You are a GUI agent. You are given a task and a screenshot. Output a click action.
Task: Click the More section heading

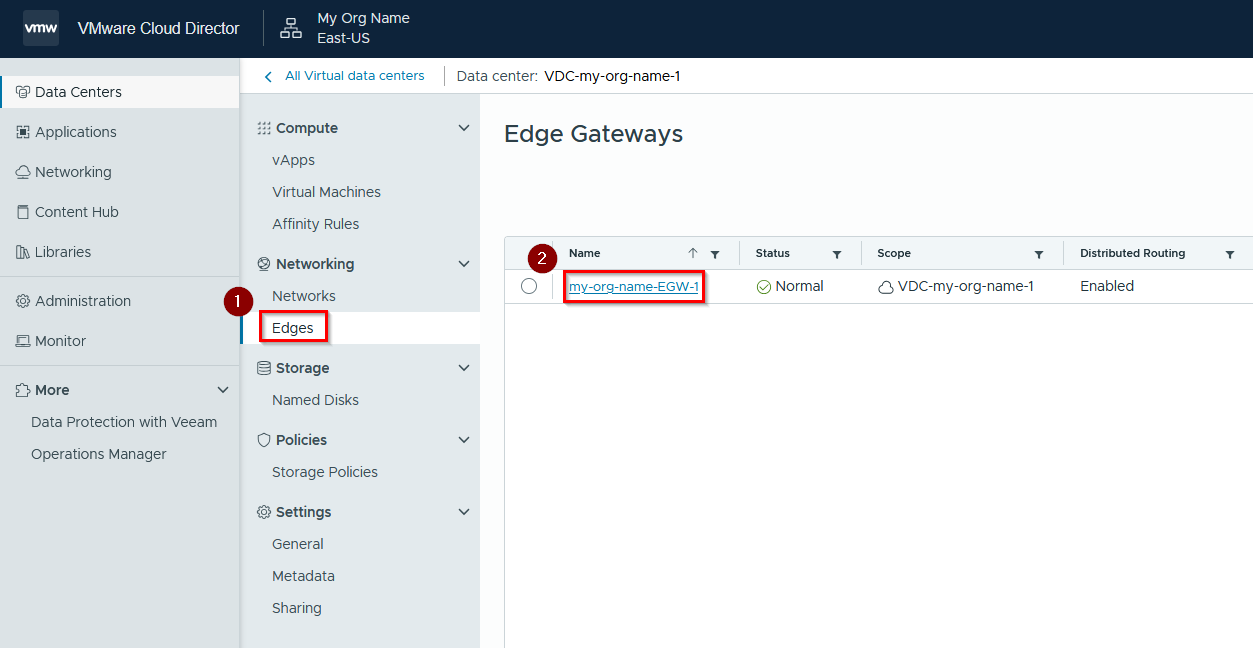[x=52, y=390]
